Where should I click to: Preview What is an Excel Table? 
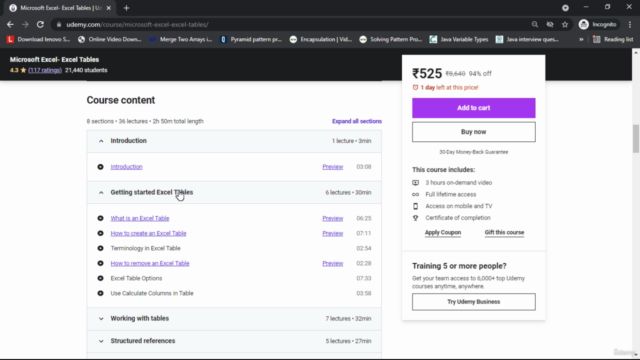click(333, 218)
